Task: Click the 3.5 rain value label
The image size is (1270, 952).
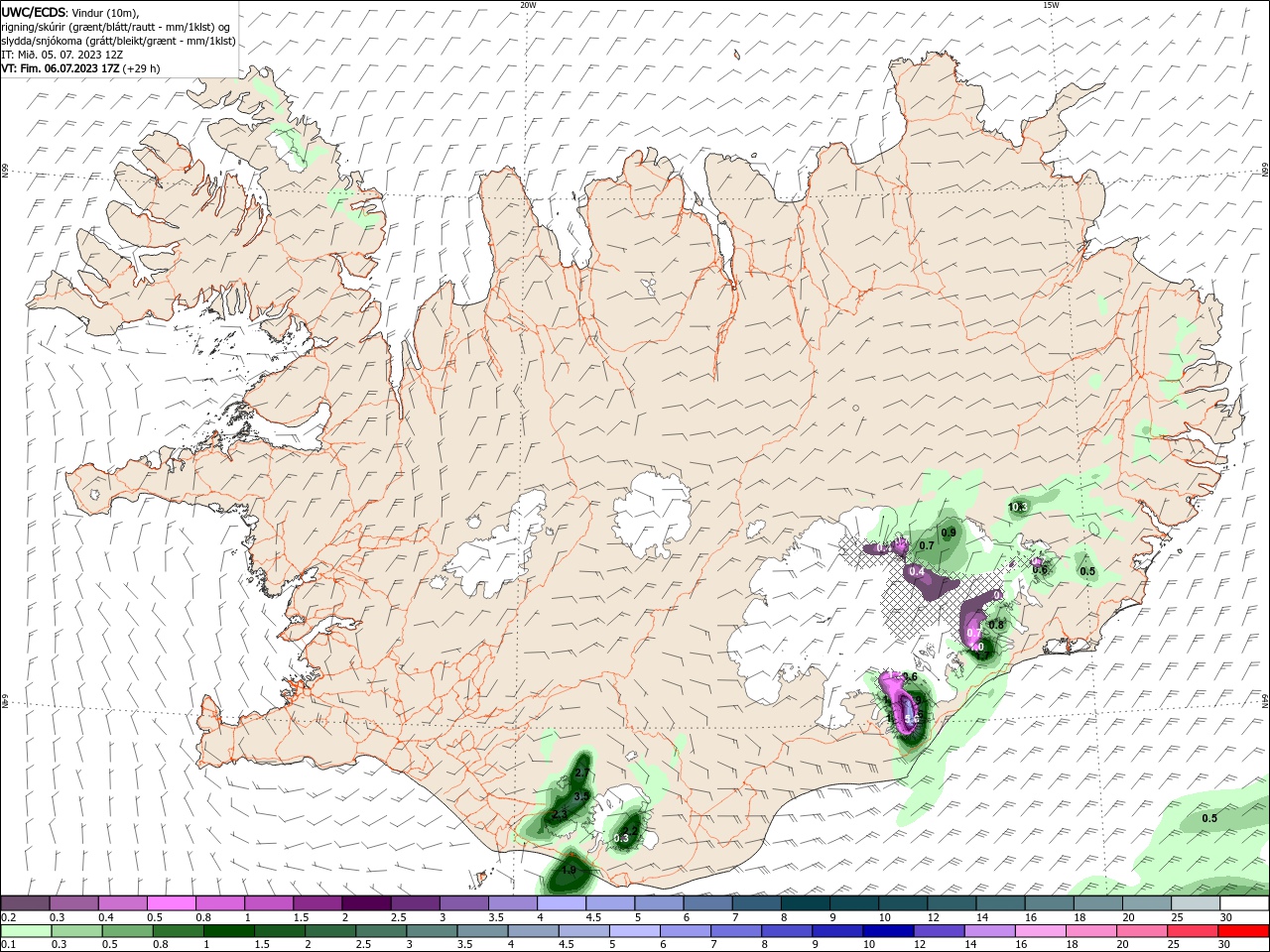Action: pyautogui.click(x=581, y=796)
